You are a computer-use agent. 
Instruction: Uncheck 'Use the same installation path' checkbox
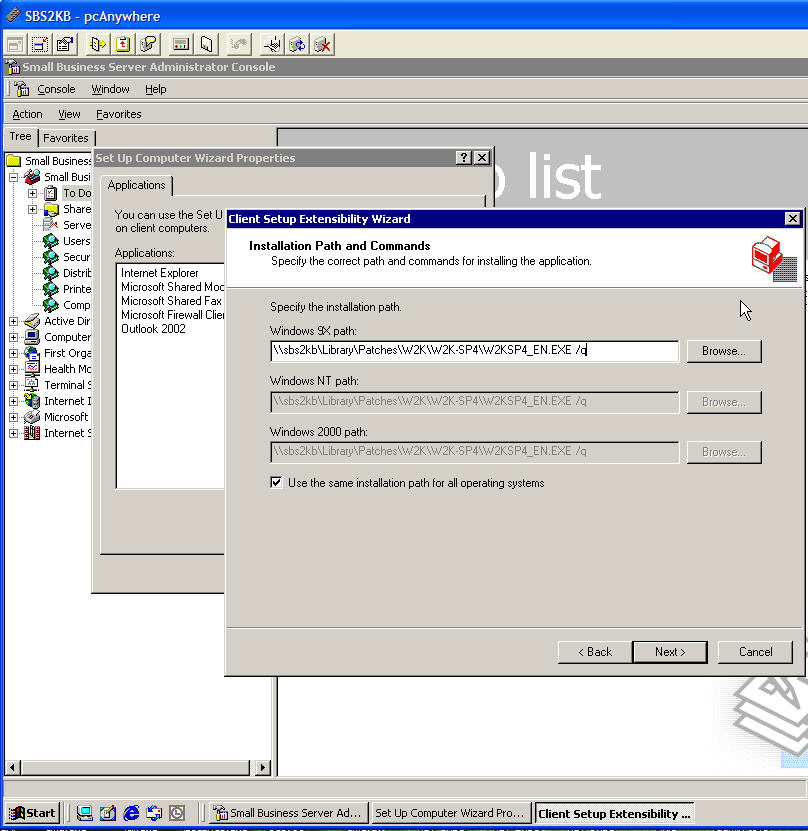pos(276,482)
